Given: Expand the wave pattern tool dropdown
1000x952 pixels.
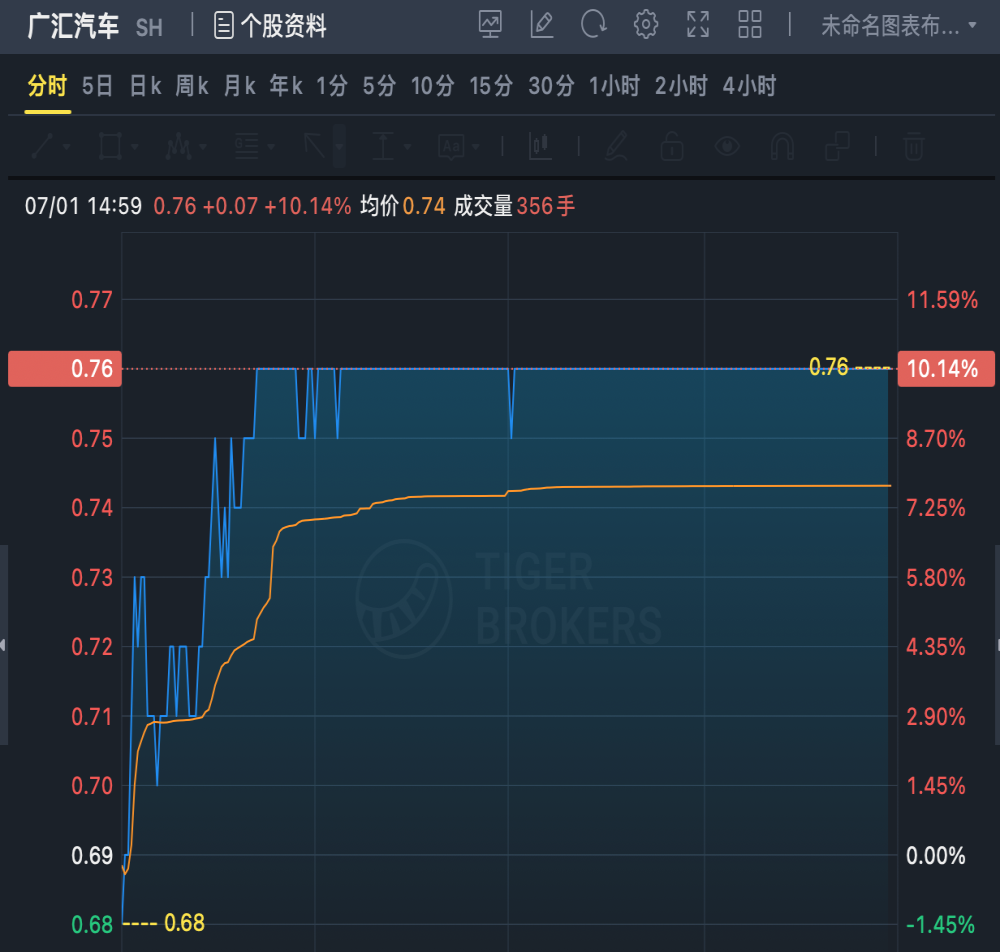Looking at the screenshot, I should (203, 147).
